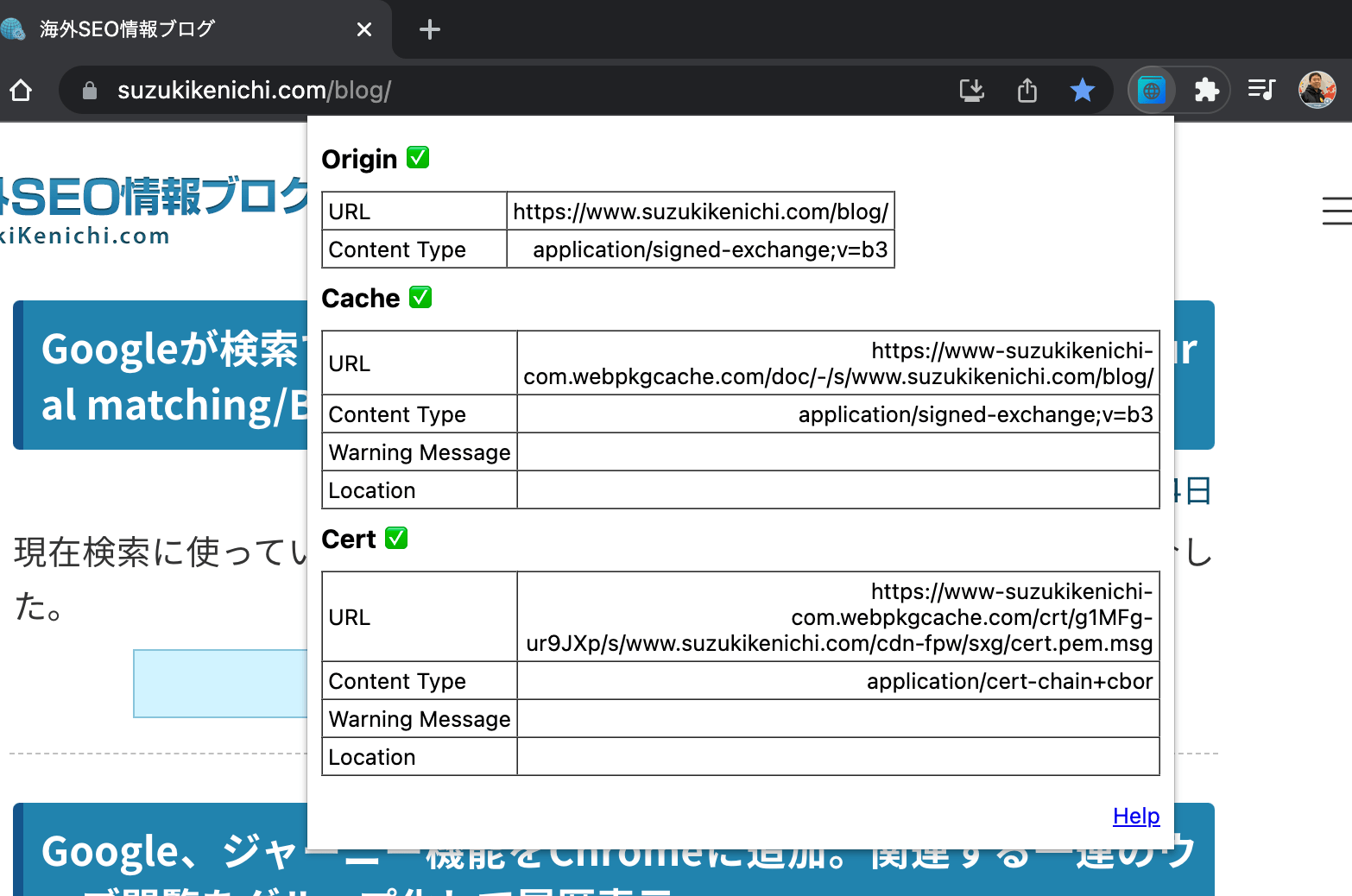Image resolution: width=1352 pixels, height=896 pixels.
Task: Click the install app icon in the address bar
Action: point(972,90)
